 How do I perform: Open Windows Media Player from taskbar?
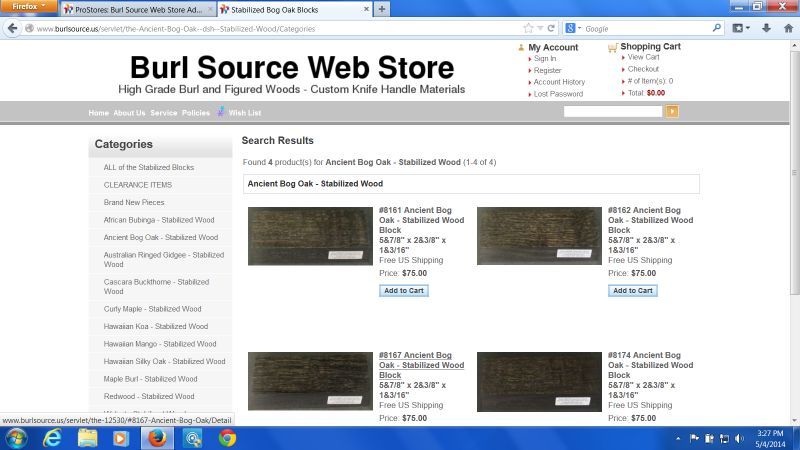pyautogui.click(x=121, y=438)
